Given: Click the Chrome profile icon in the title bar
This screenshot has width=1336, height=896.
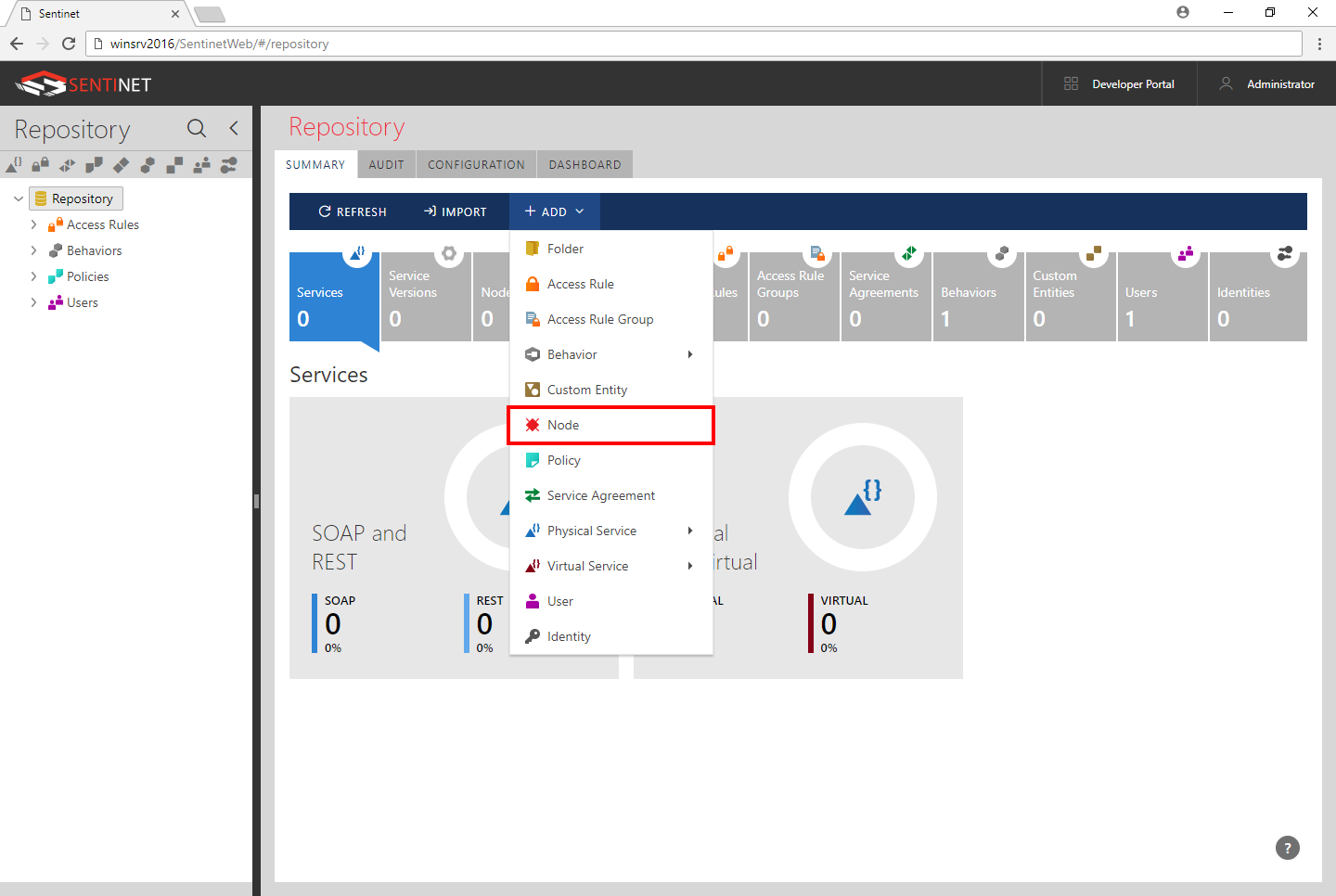Looking at the screenshot, I should click(x=1183, y=12).
